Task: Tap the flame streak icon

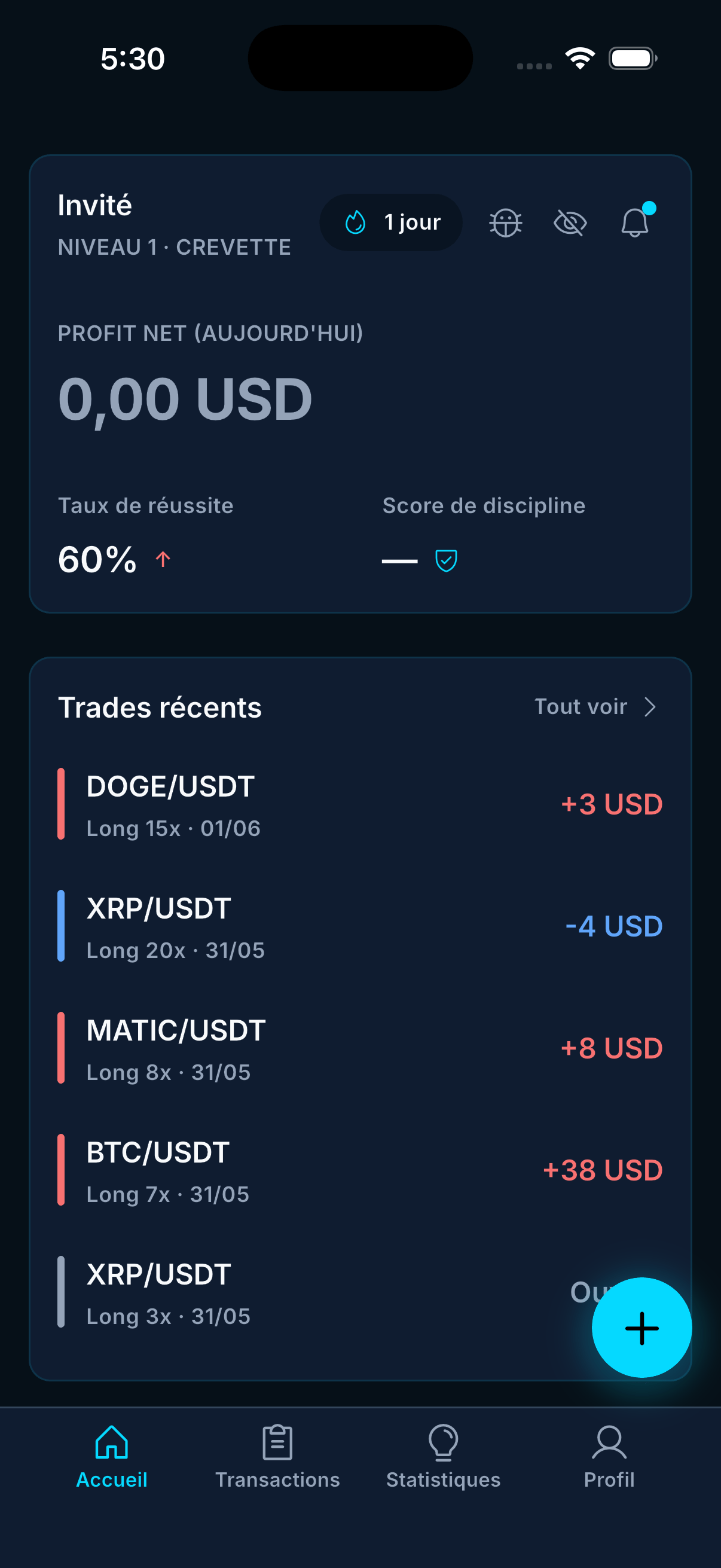Action: [355, 223]
